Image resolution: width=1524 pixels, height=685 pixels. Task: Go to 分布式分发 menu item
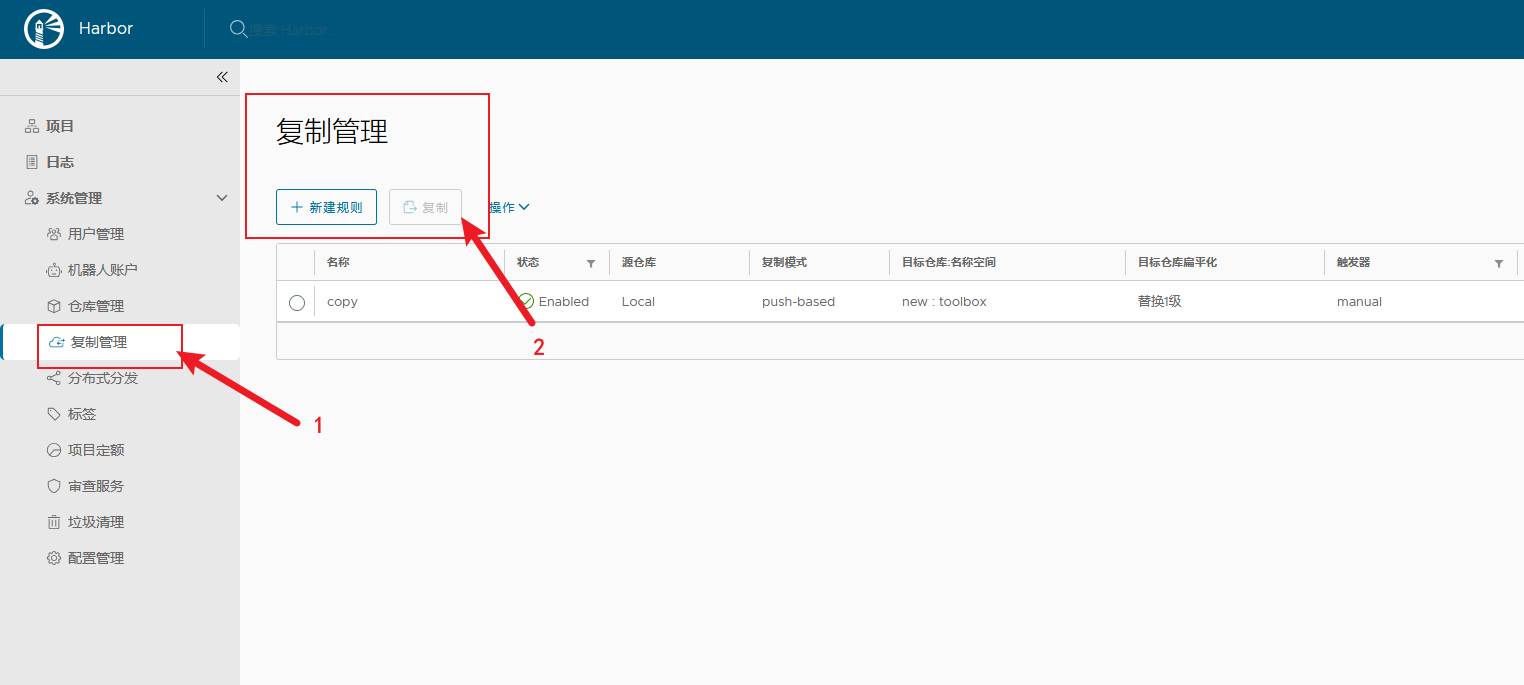103,378
